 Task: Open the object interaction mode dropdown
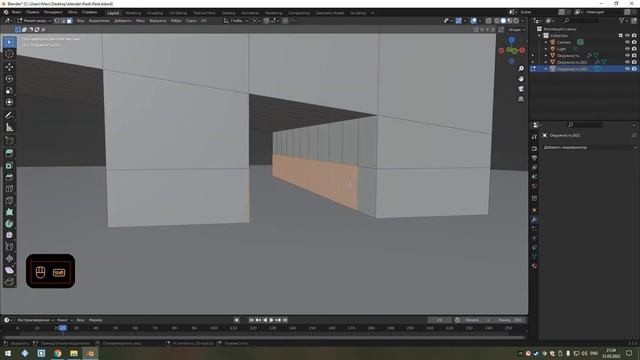[x=34, y=20]
